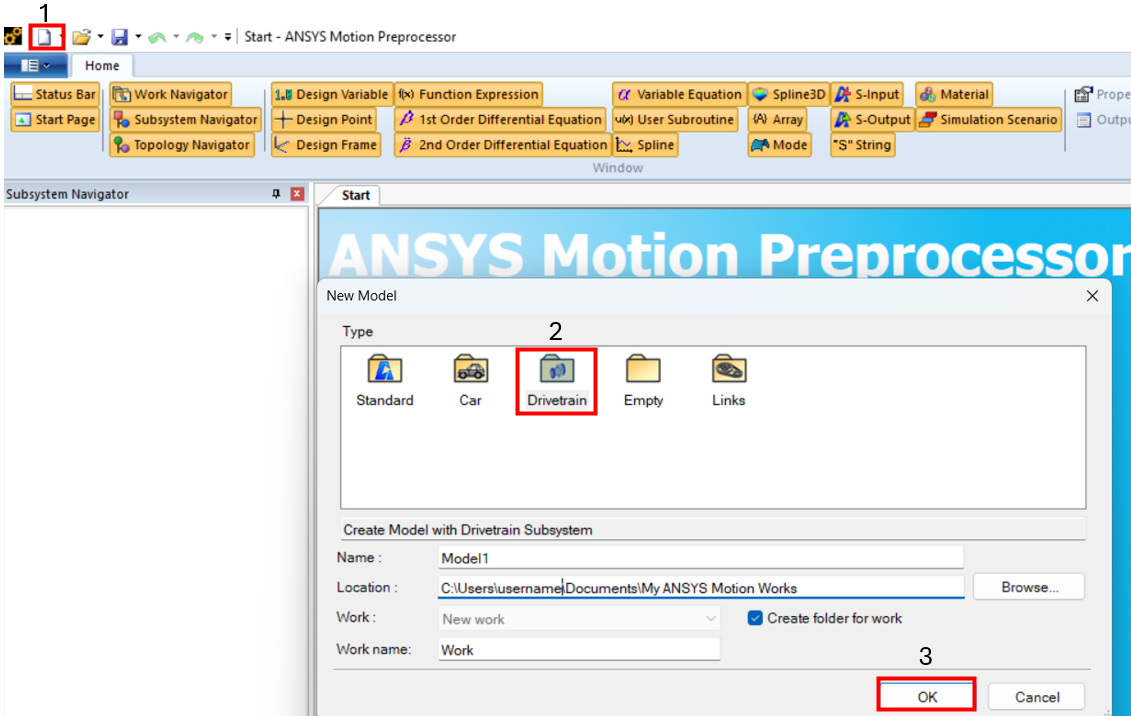Open the Array window
Screen dimensions: 1131x716
coord(778,120)
